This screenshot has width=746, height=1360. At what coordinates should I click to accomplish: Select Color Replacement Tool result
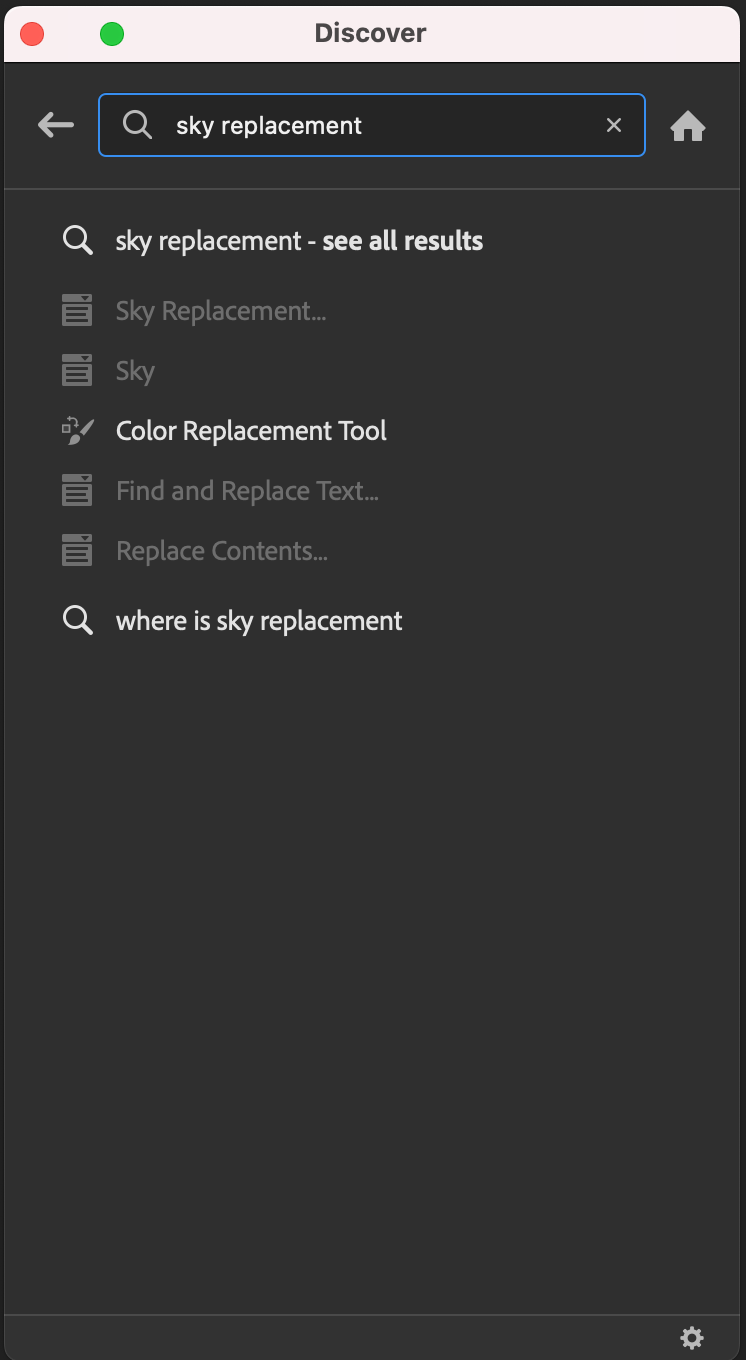point(251,431)
